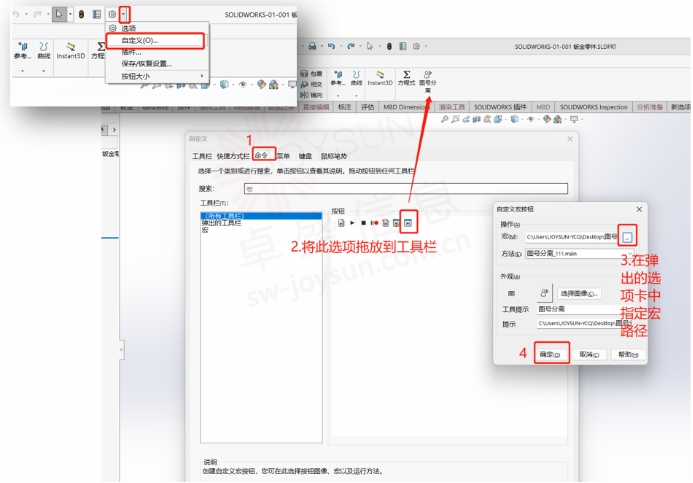The height and width of the screenshot is (483, 693).
Task: Click the Undo icon in the inset toolbar
Action: click(x=16, y=15)
